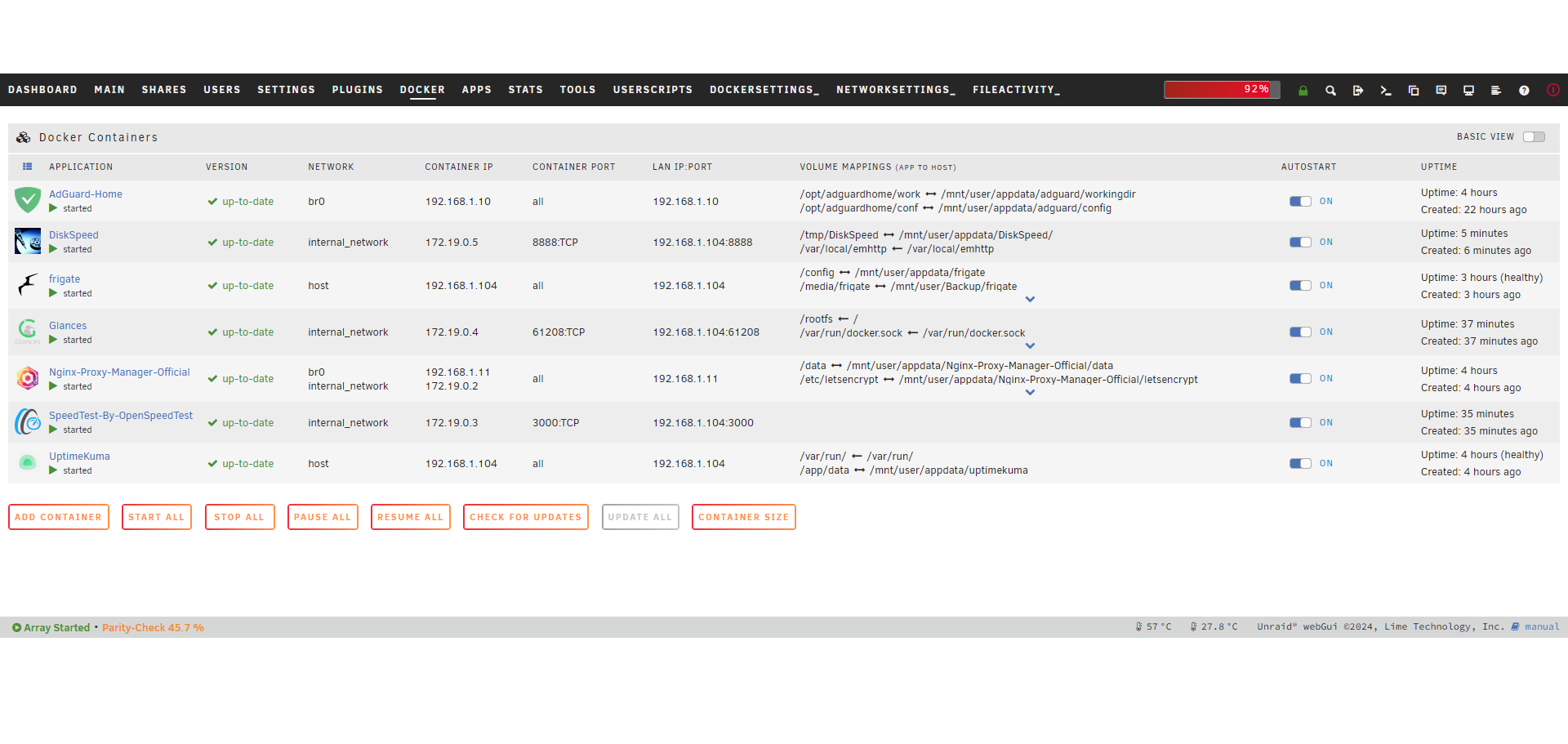Click the green lock icon in header
The height and width of the screenshot is (744, 1568).
[1303, 91]
